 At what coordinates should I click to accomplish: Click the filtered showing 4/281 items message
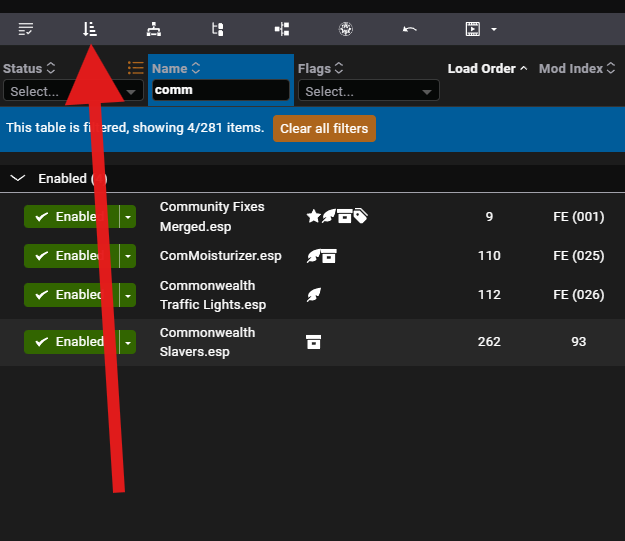(135, 128)
